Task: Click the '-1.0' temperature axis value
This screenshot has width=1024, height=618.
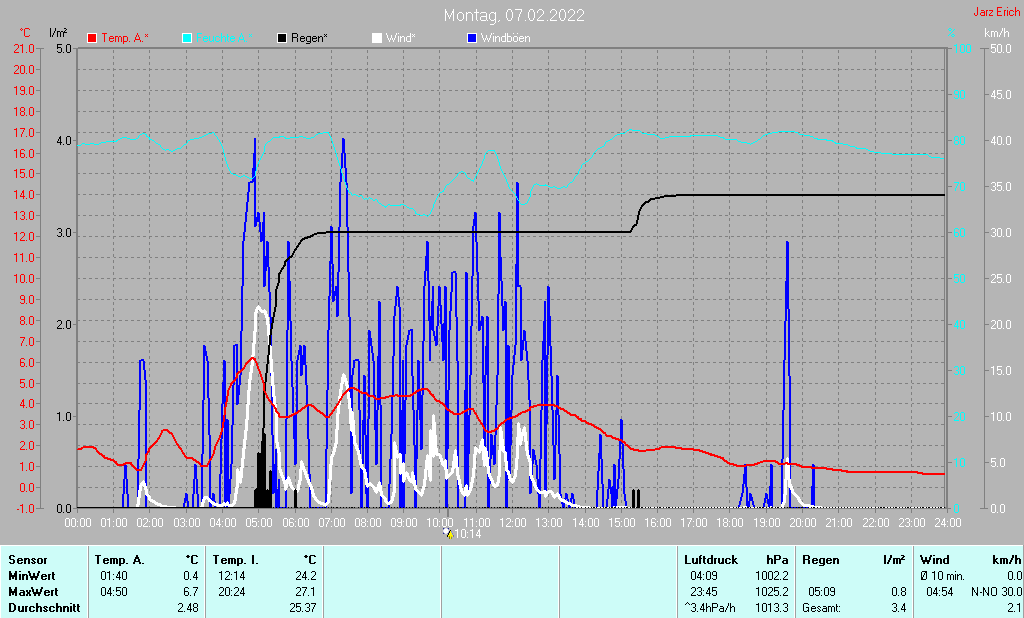Action: pos(24,508)
